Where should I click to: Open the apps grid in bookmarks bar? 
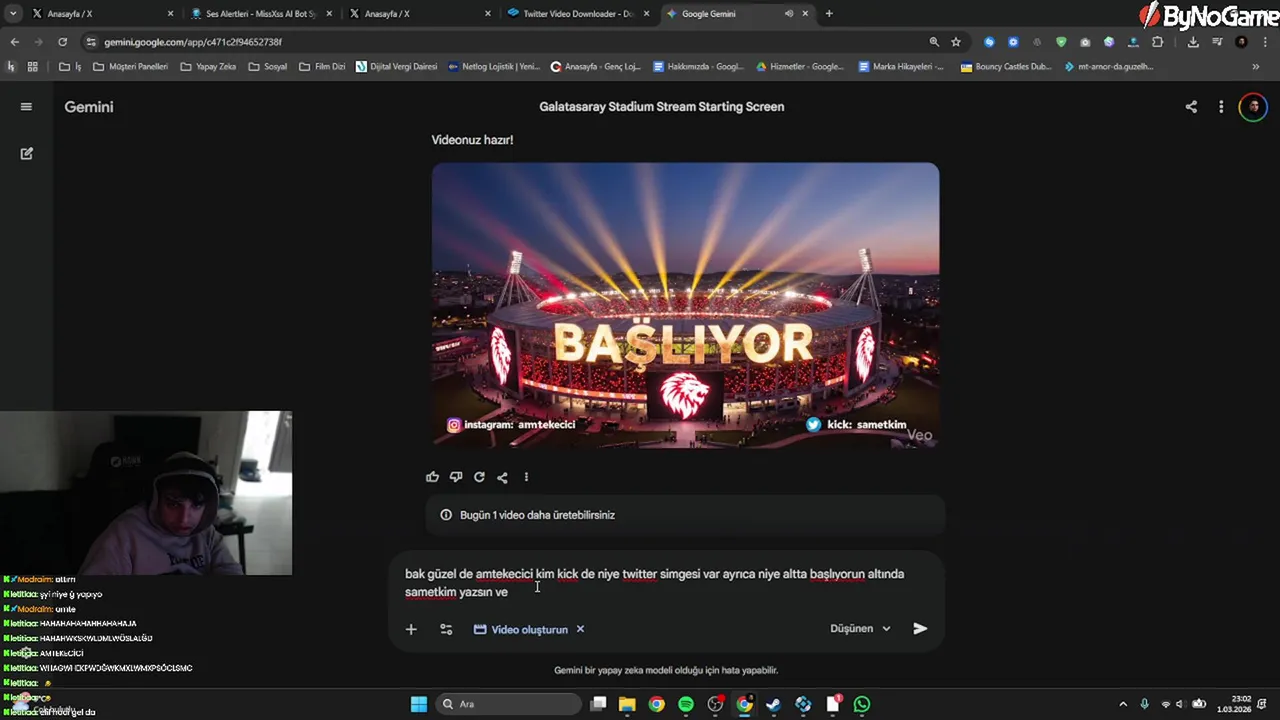(32, 67)
